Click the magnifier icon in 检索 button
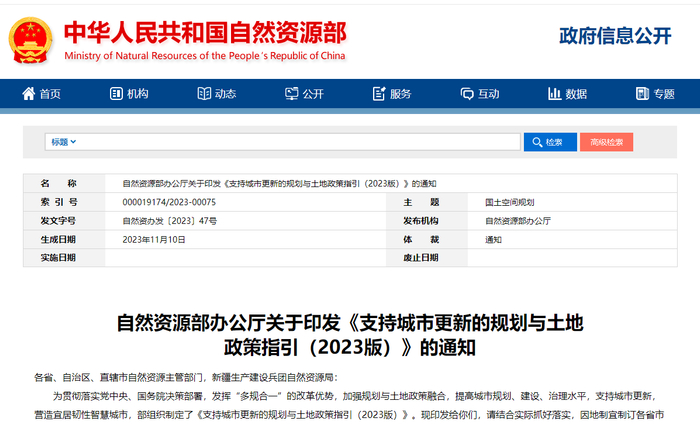This screenshot has width=700, height=425. tap(537, 142)
